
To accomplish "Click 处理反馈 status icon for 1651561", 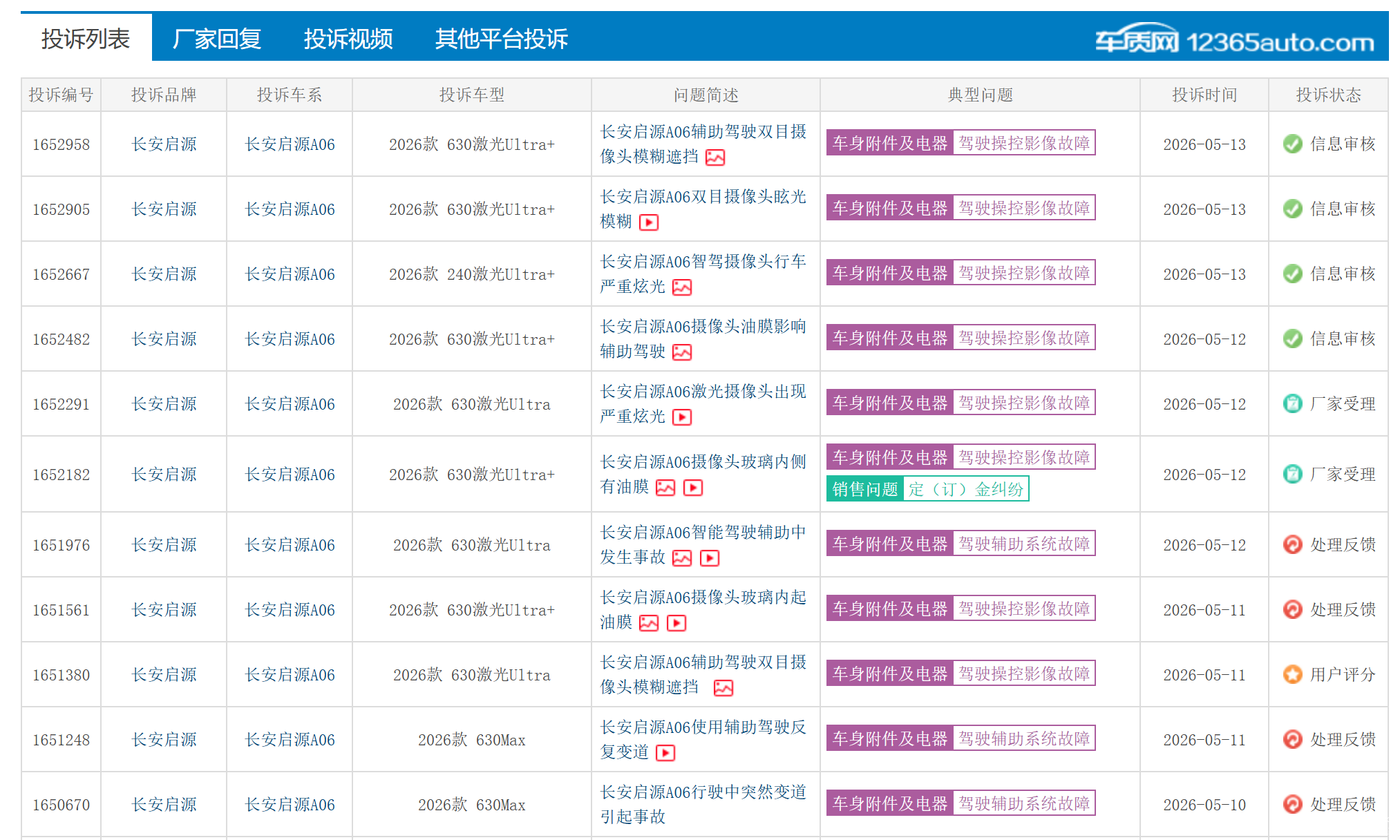I will pyautogui.click(x=1292, y=609).
